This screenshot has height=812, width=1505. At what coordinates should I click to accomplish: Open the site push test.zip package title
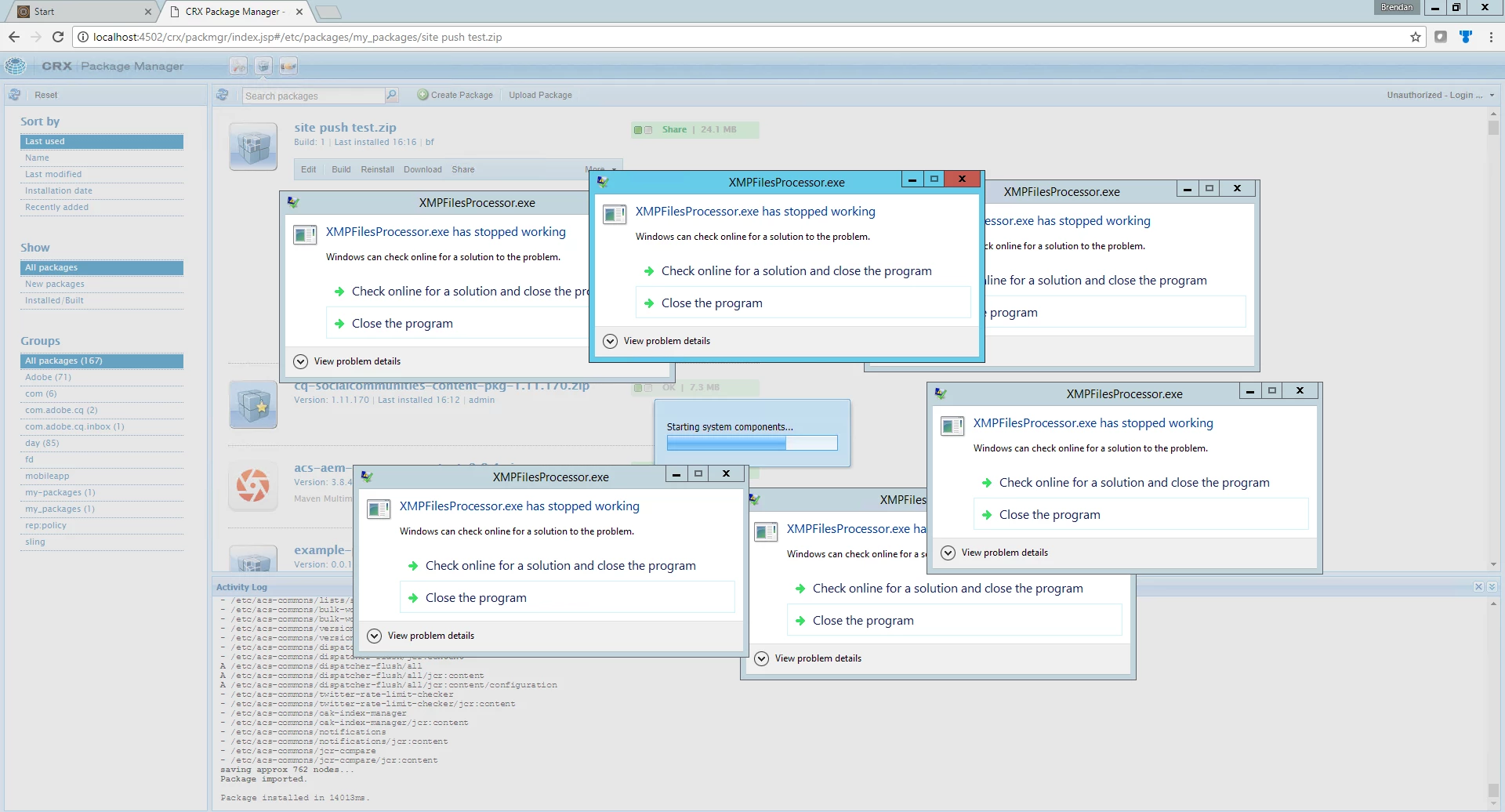[x=345, y=127]
